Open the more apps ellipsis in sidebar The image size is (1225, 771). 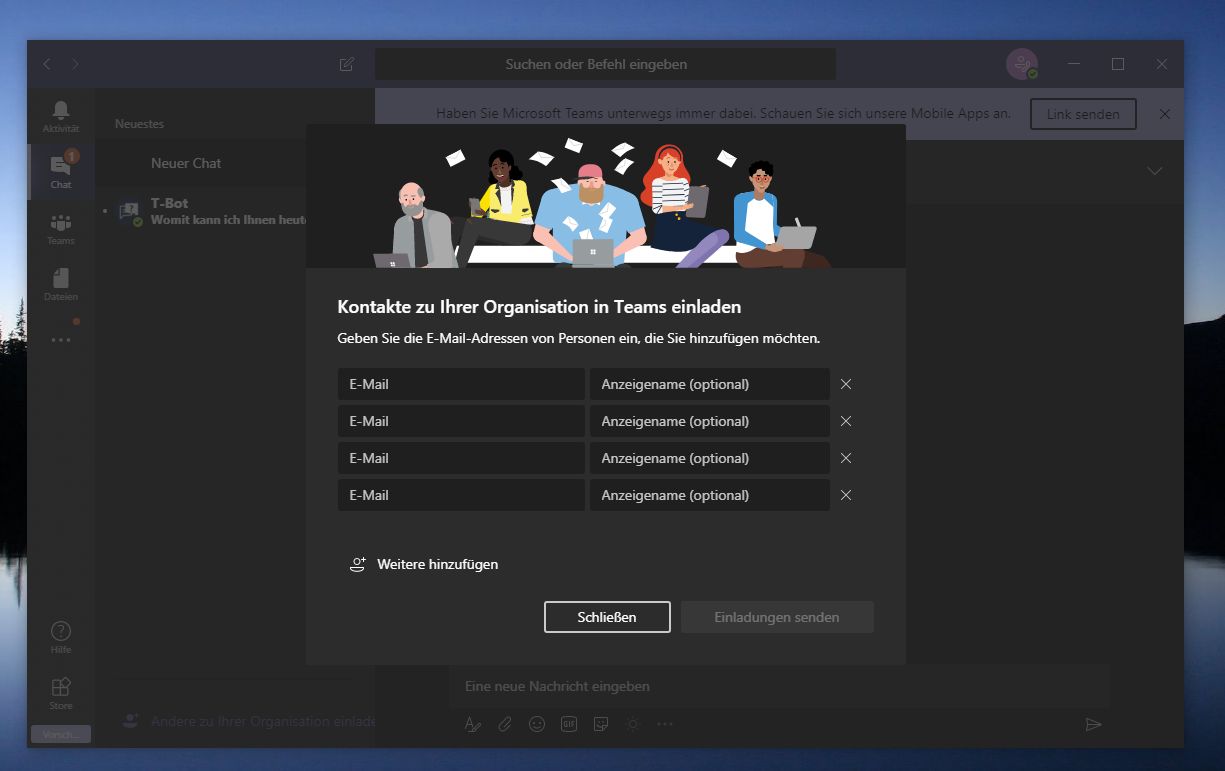point(61,340)
